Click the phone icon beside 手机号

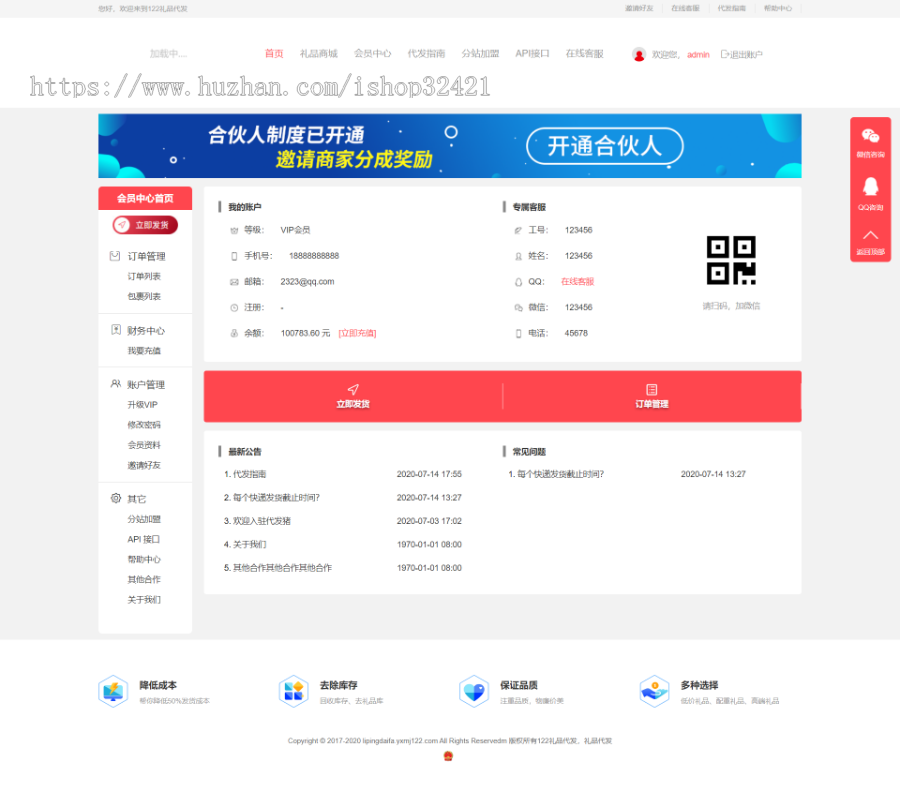point(234,256)
